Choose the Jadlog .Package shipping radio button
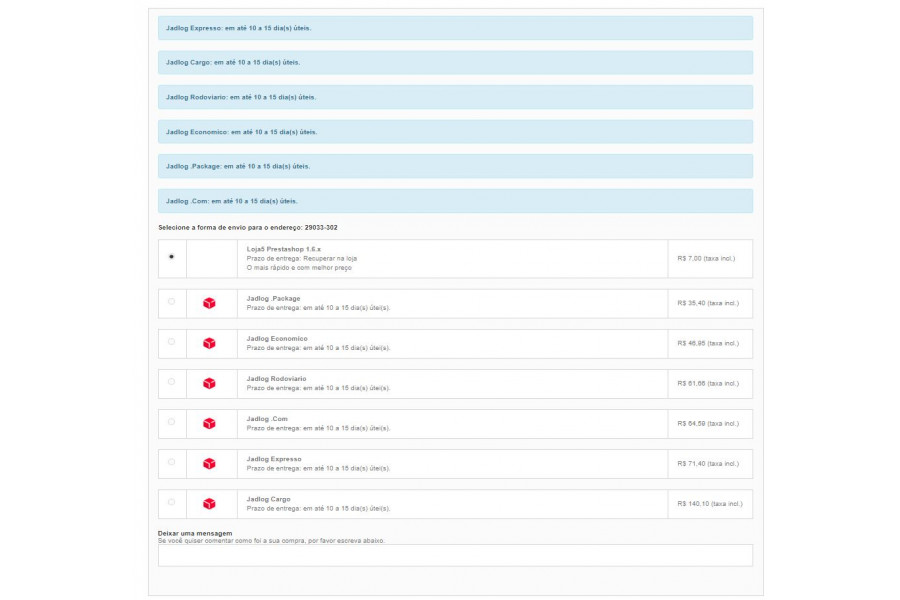The width and height of the screenshot is (900, 600). [x=171, y=301]
